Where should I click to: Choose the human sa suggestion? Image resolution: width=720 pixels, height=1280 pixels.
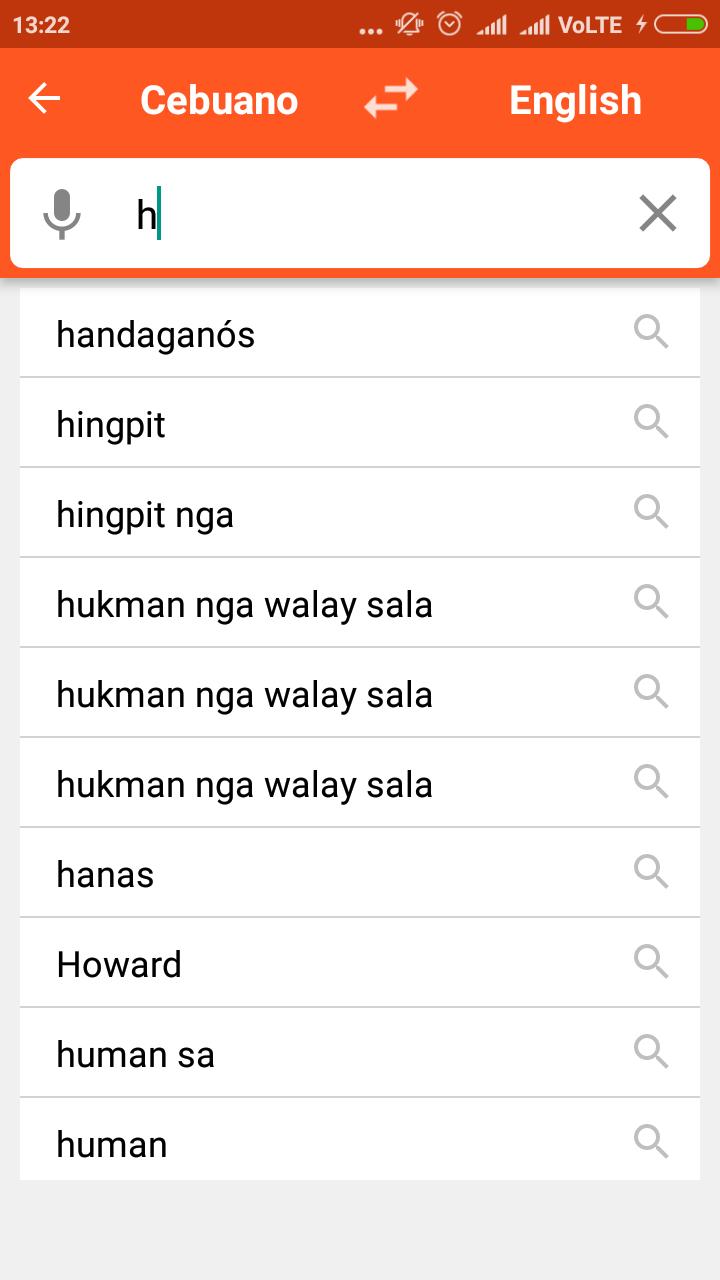point(360,1053)
